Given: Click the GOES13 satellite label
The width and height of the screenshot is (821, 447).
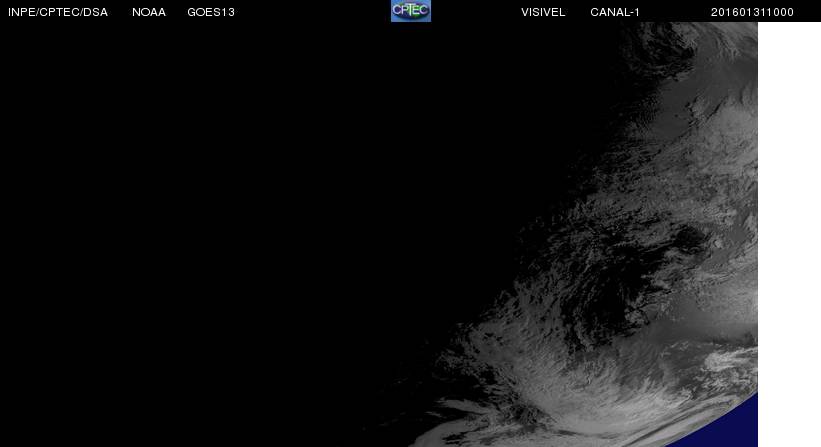Looking at the screenshot, I should pos(211,12).
